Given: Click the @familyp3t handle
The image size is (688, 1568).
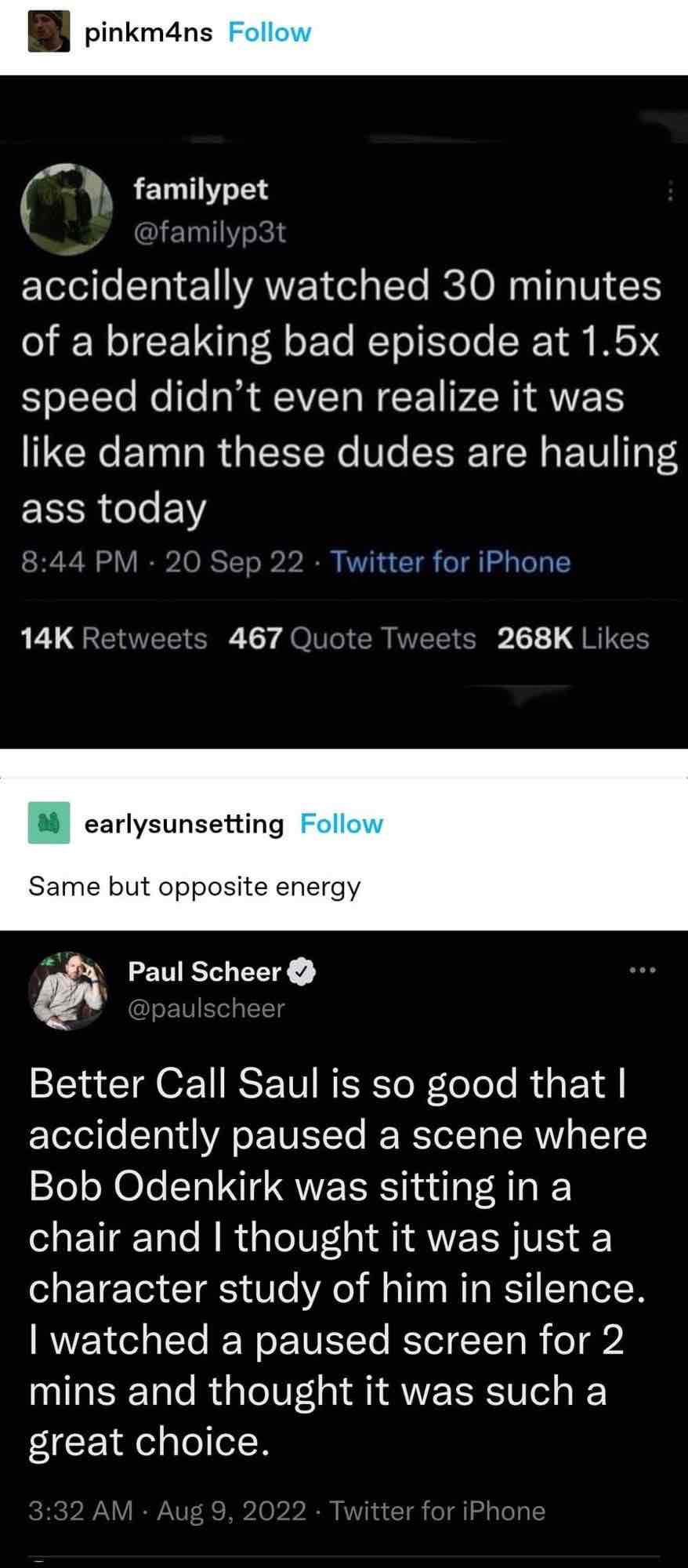Looking at the screenshot, I should (210, 233).
